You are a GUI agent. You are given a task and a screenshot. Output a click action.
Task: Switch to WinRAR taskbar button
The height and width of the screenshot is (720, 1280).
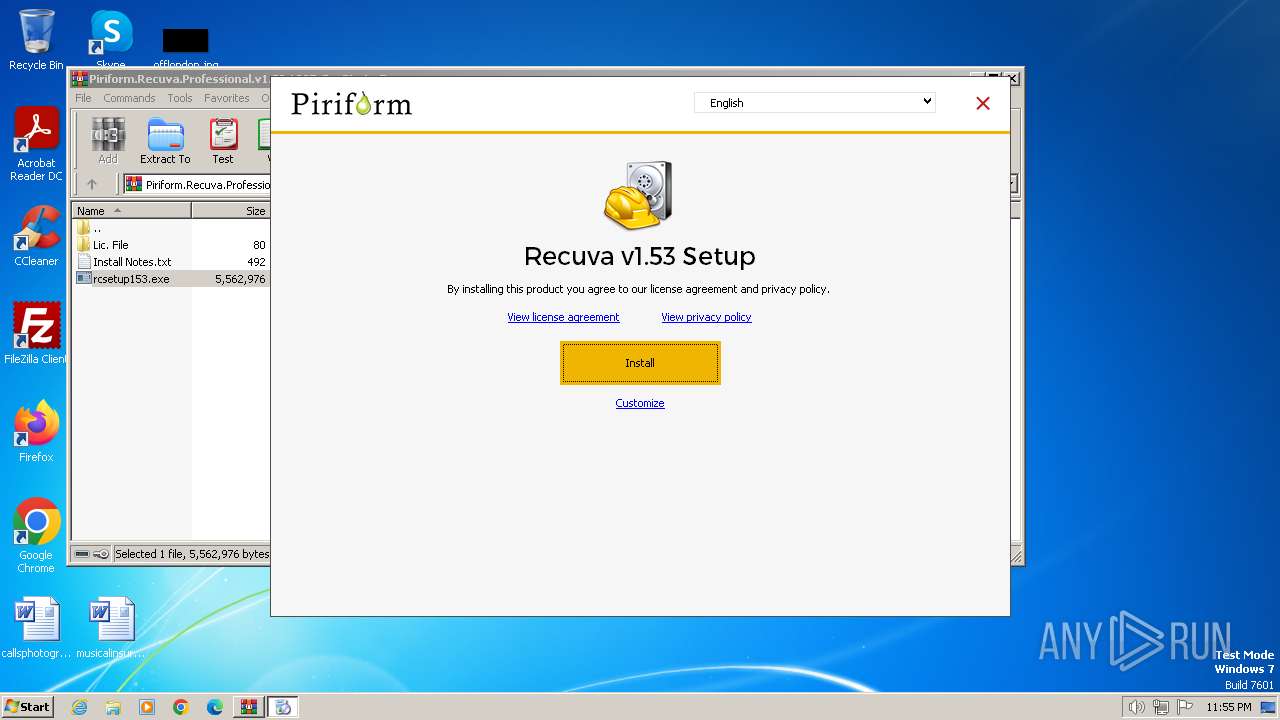tap(248, 707)
